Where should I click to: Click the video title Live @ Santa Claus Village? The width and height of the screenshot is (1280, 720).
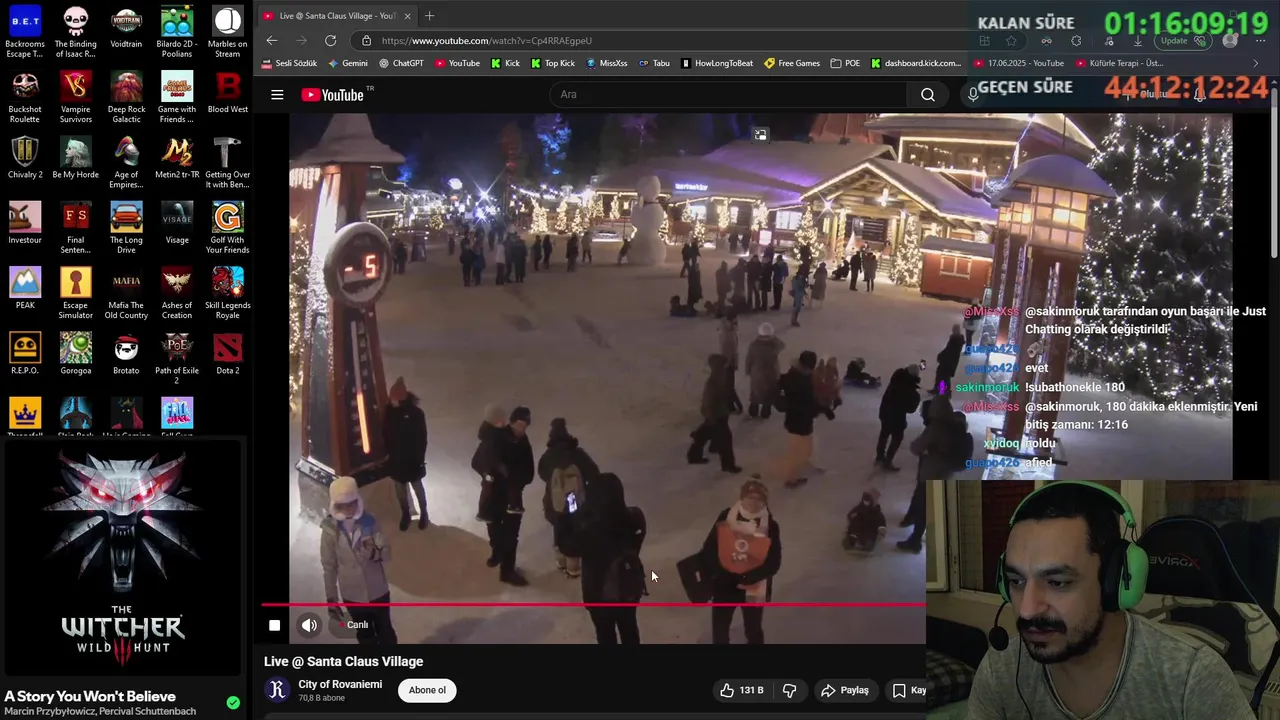(343, 661)
